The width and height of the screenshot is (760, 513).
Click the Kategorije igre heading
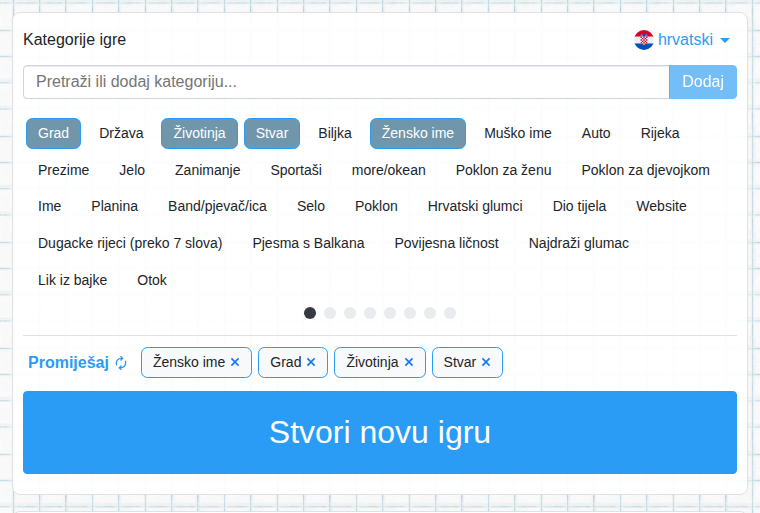tap(75, 40)
